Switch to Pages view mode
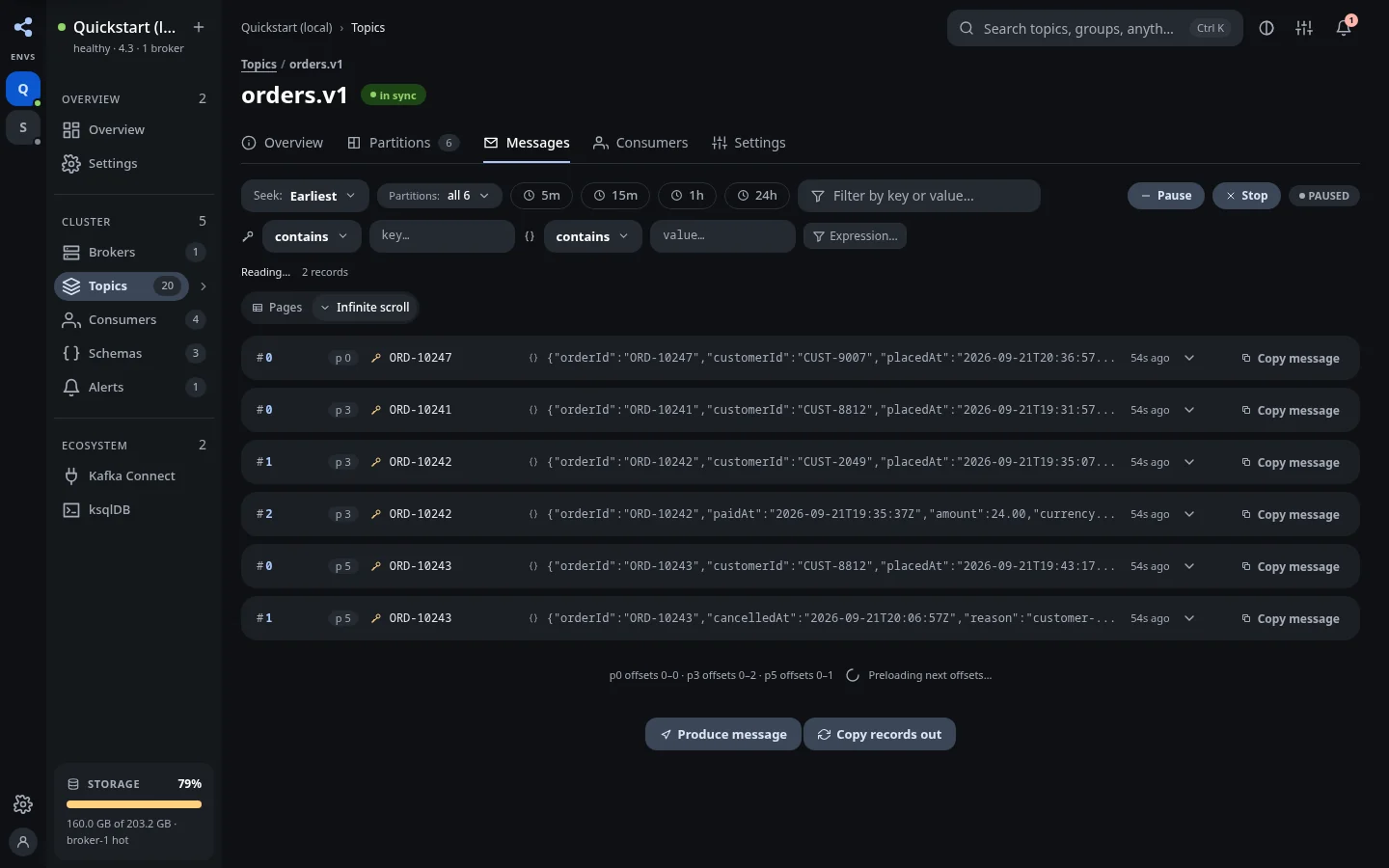 (277, 307)
